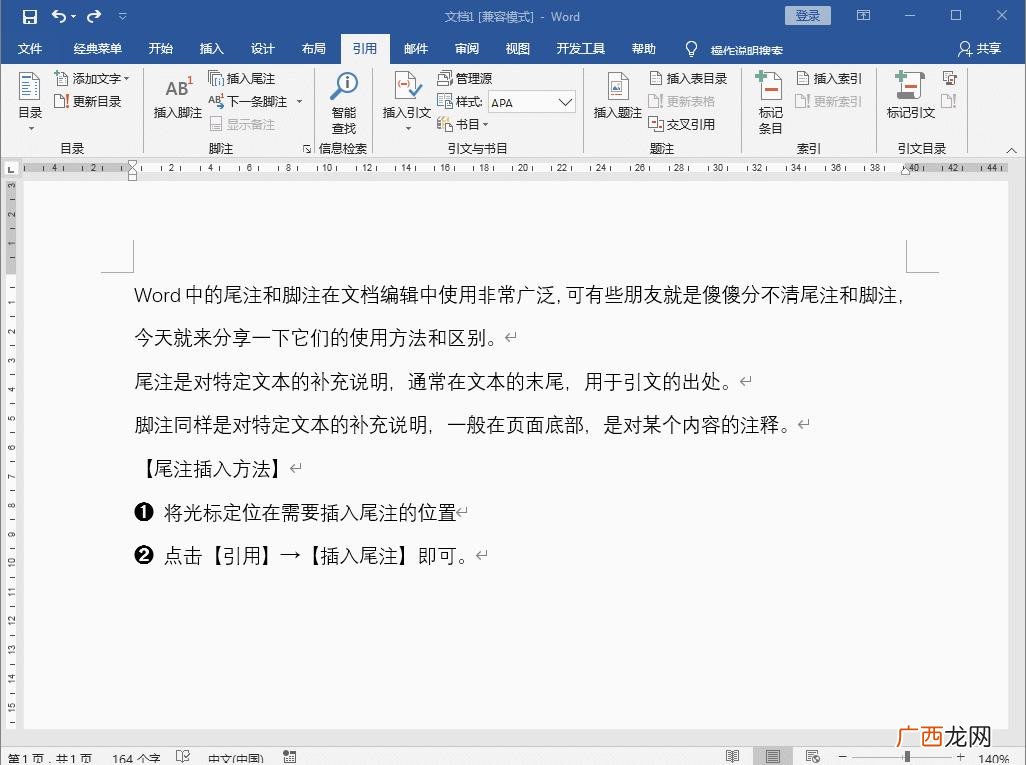Image resolution: width=1026 pixels, height=765 pixels.
Task: Click the update table of authorities icon
Action: (949, 101)
